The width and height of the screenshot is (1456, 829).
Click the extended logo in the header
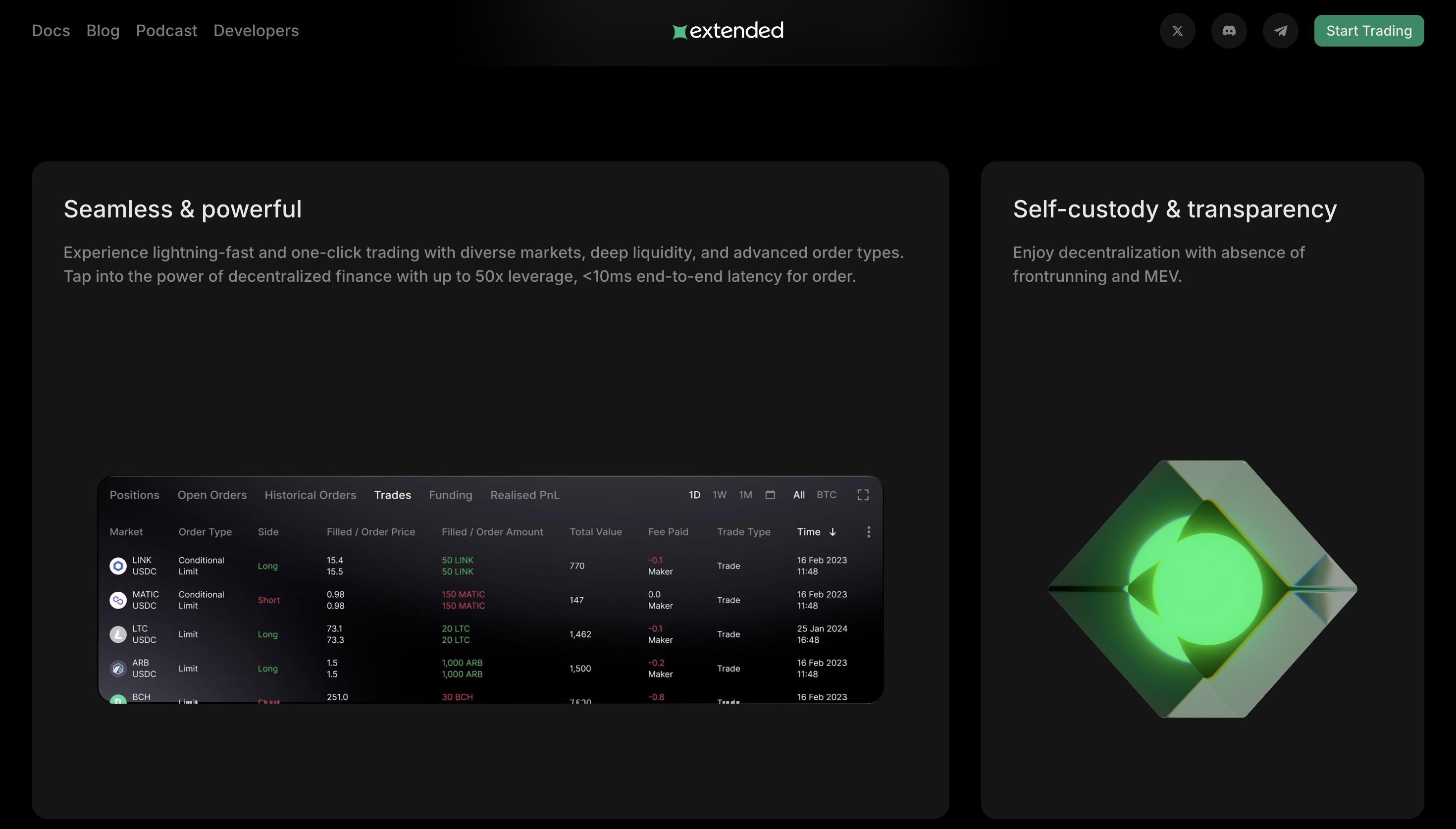click(728, 31)
